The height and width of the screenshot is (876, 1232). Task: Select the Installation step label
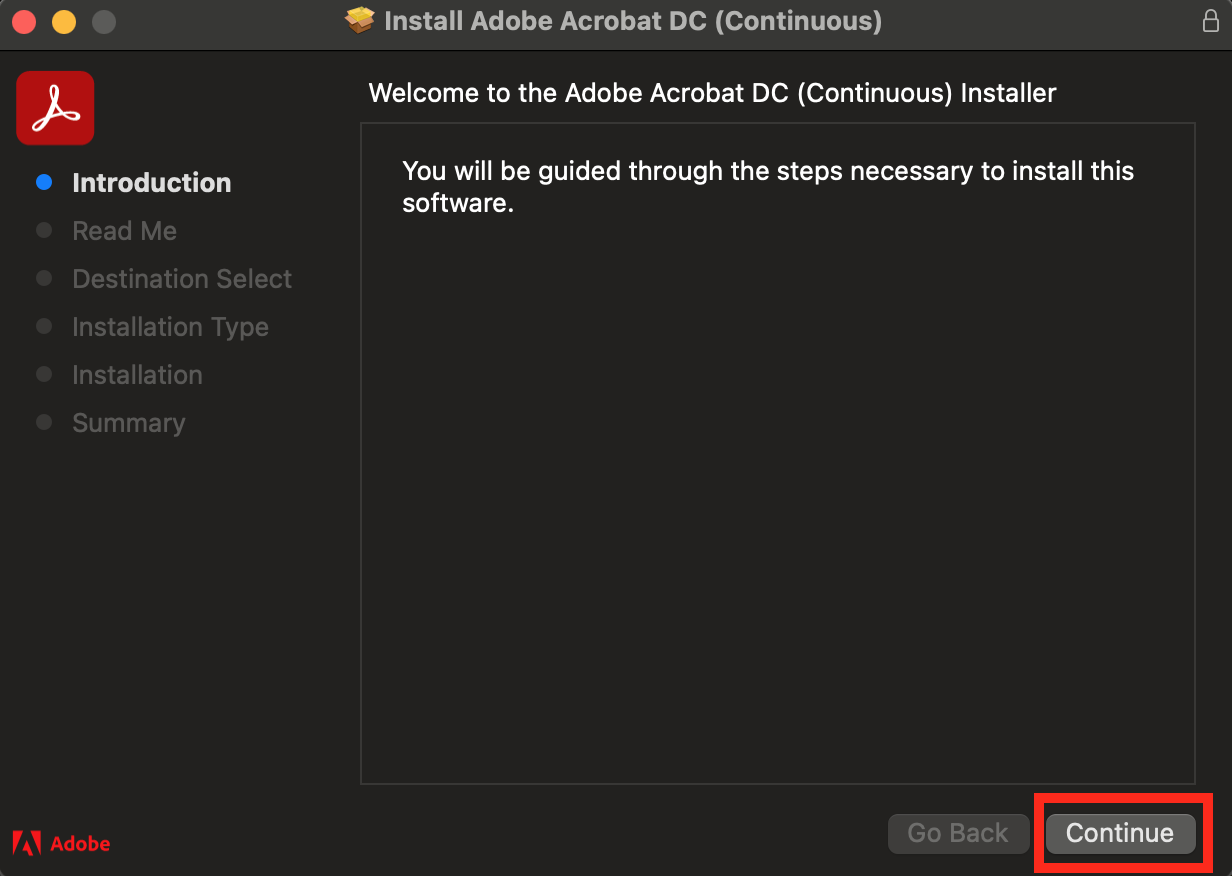pyautogui.click(x=137, y=375)
